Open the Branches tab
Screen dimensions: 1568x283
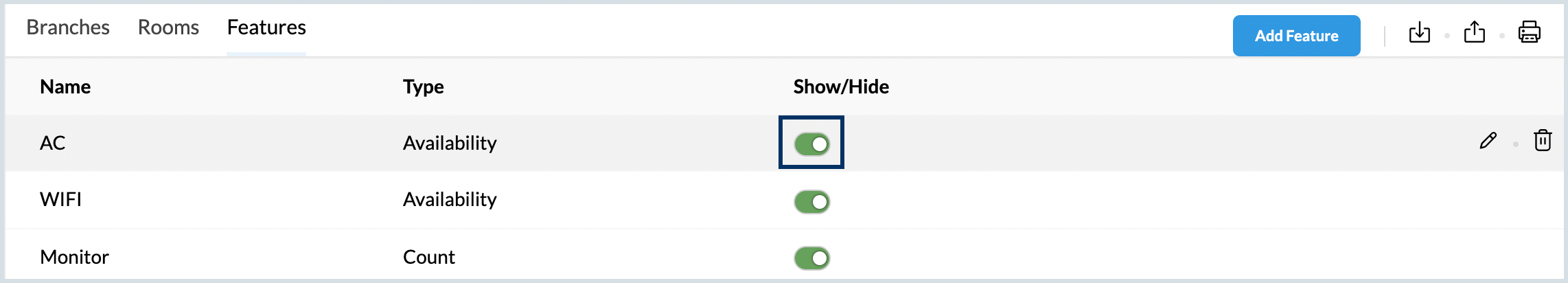[x=68, y=27]
